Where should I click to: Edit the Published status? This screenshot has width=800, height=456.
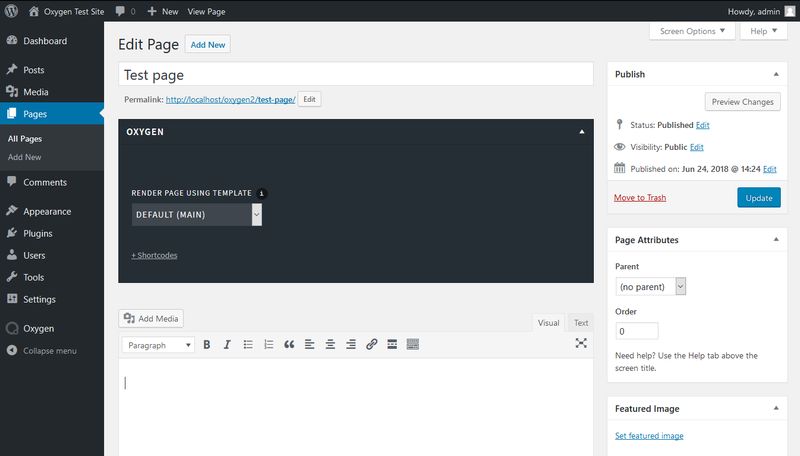(x=703, y=125)
